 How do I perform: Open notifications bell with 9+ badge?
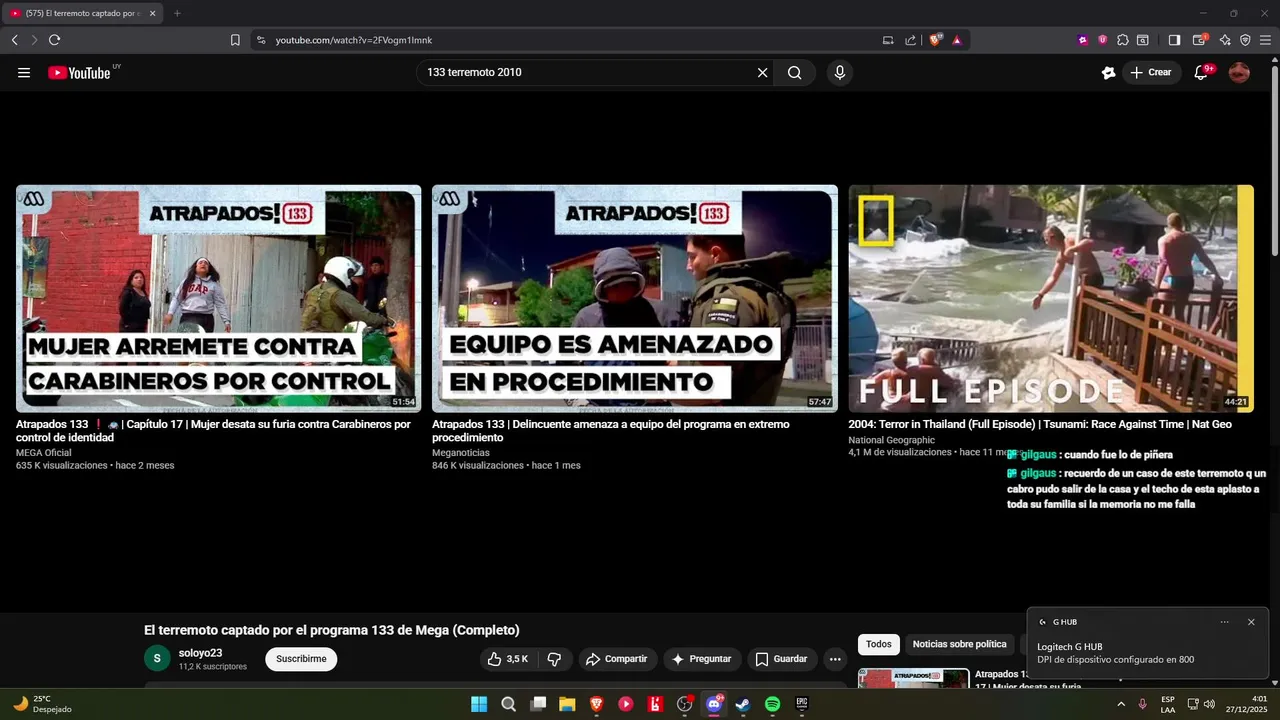(x=1202, y=72)
